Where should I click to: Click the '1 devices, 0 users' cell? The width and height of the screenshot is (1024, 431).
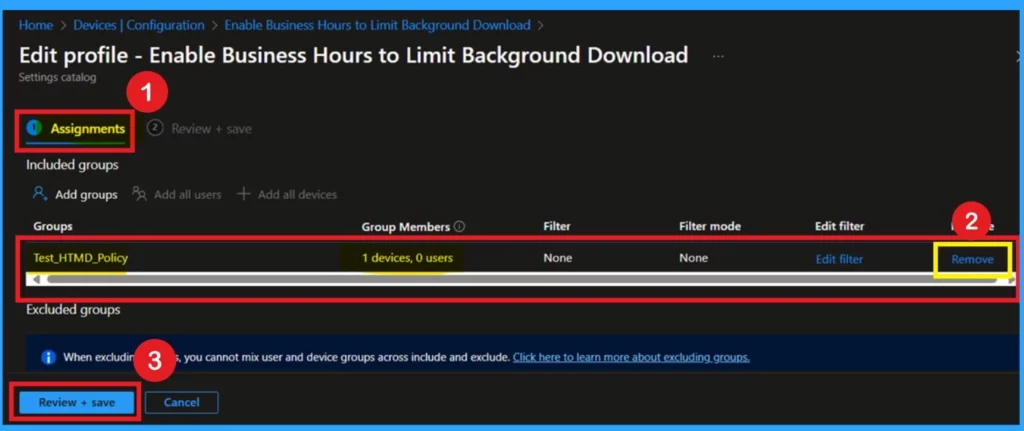[408, 258]
